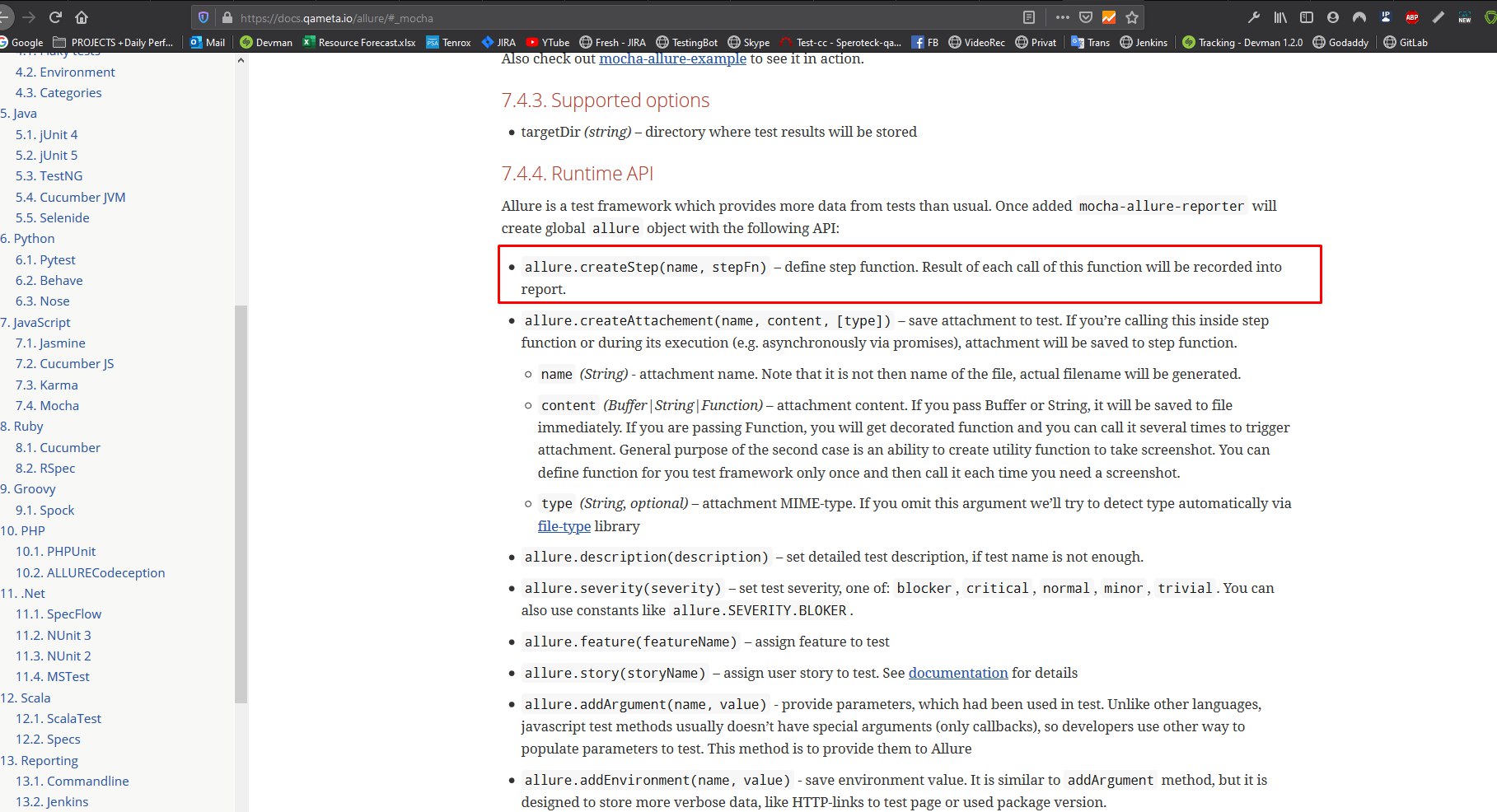Reload the page with the refresh icon
Viewport: 1497px width, 812px height.
[55, 17]
